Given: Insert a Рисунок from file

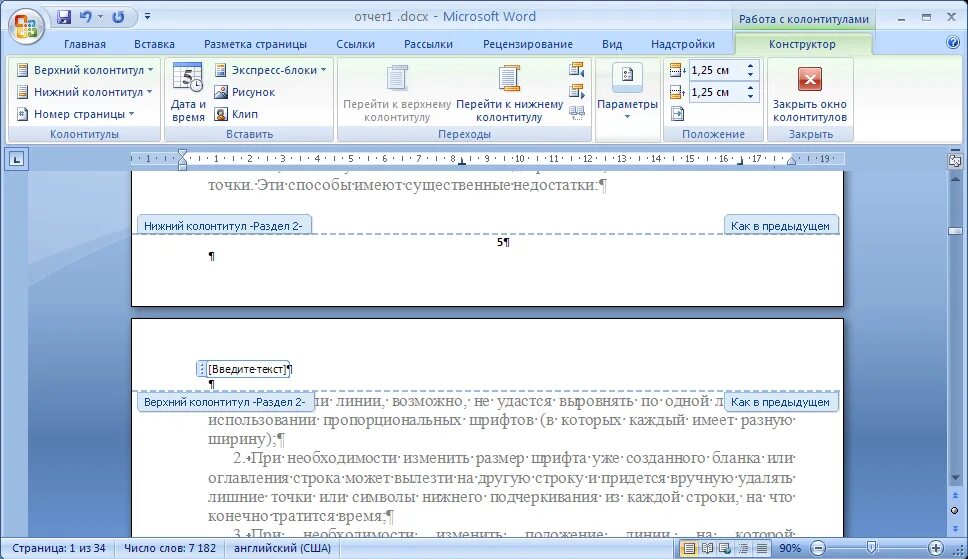Looking at the screenshot, I should tap(244, 92).
